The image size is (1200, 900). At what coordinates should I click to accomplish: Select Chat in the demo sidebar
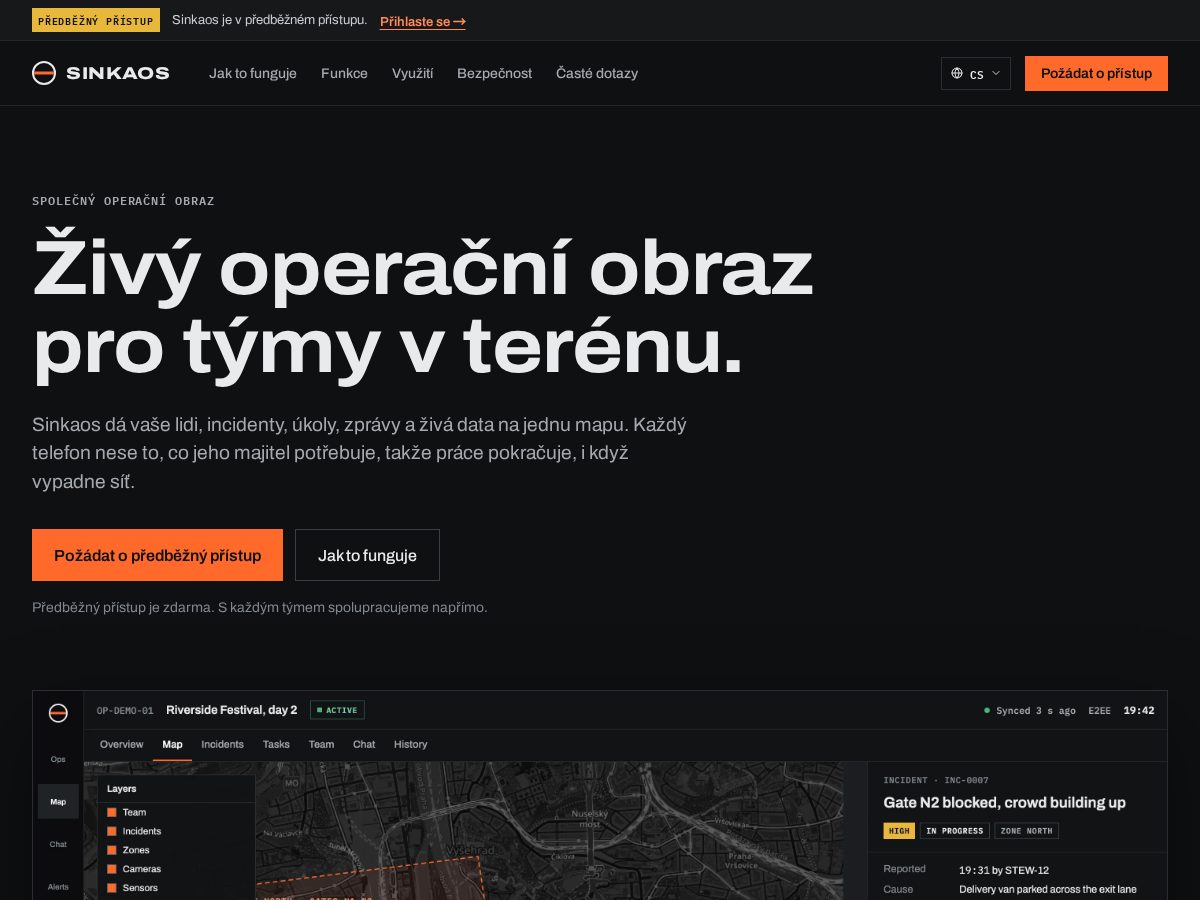(x=58, y=844)
